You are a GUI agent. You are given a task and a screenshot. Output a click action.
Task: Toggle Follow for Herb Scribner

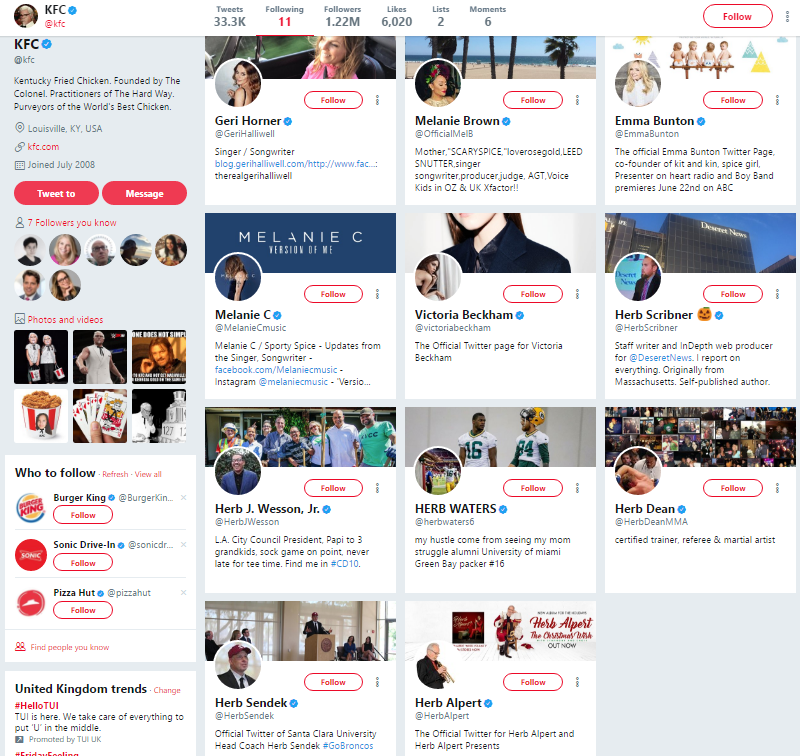733,294
